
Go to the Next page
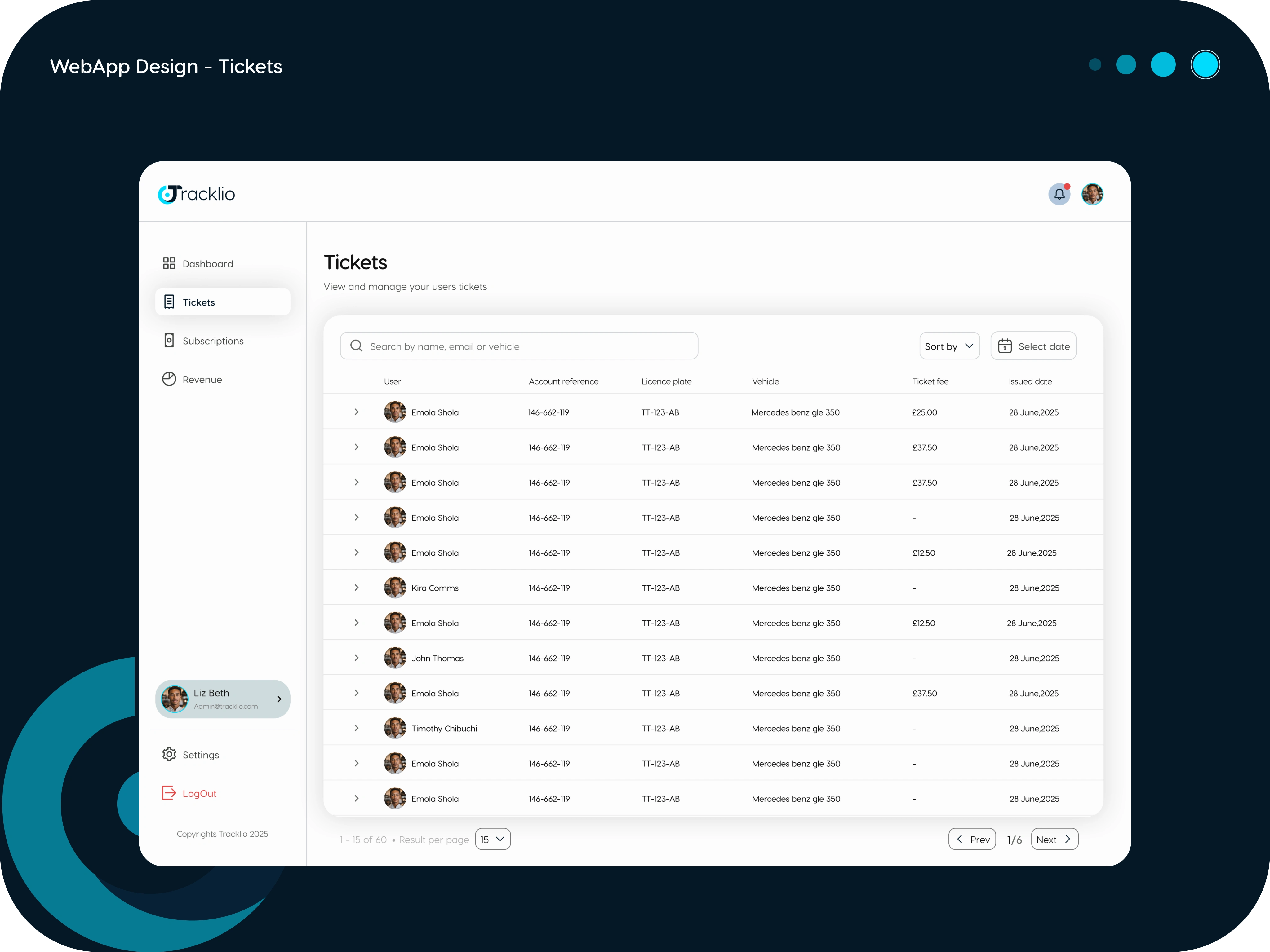(1054, 839)
